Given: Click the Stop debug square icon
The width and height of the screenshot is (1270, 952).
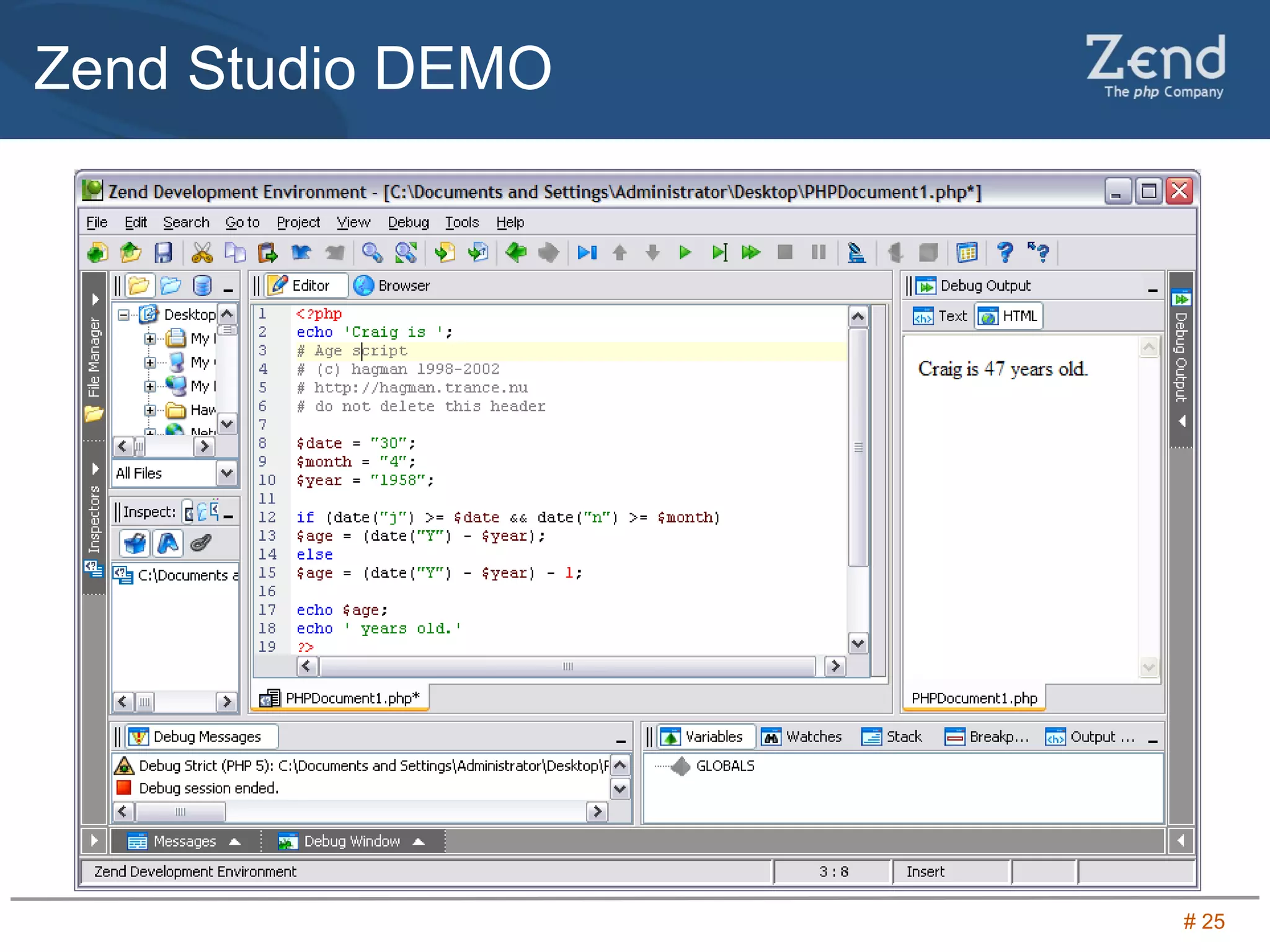Looking at the screenshot, I should pos(785,253).
